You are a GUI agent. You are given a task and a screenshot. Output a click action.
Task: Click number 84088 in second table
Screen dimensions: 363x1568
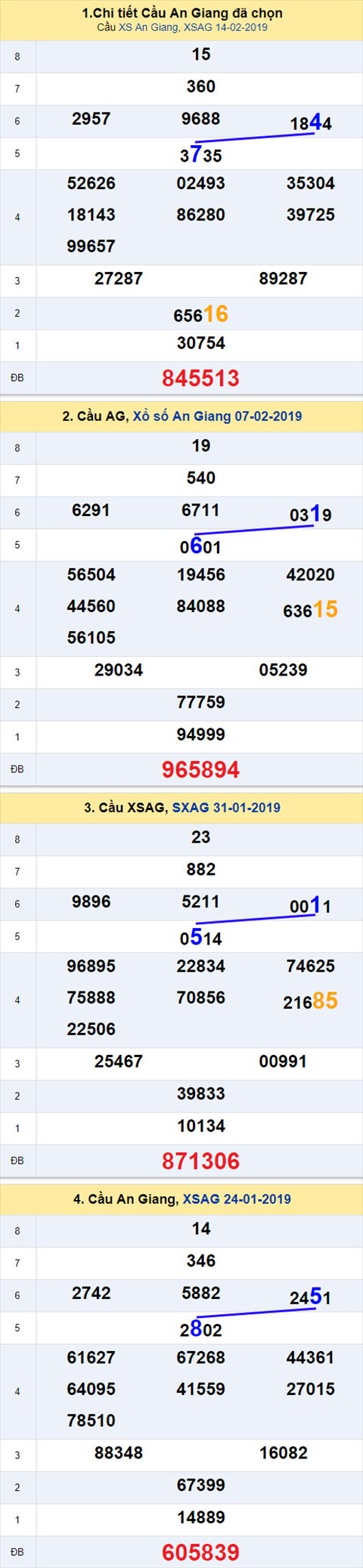[200, 607]
